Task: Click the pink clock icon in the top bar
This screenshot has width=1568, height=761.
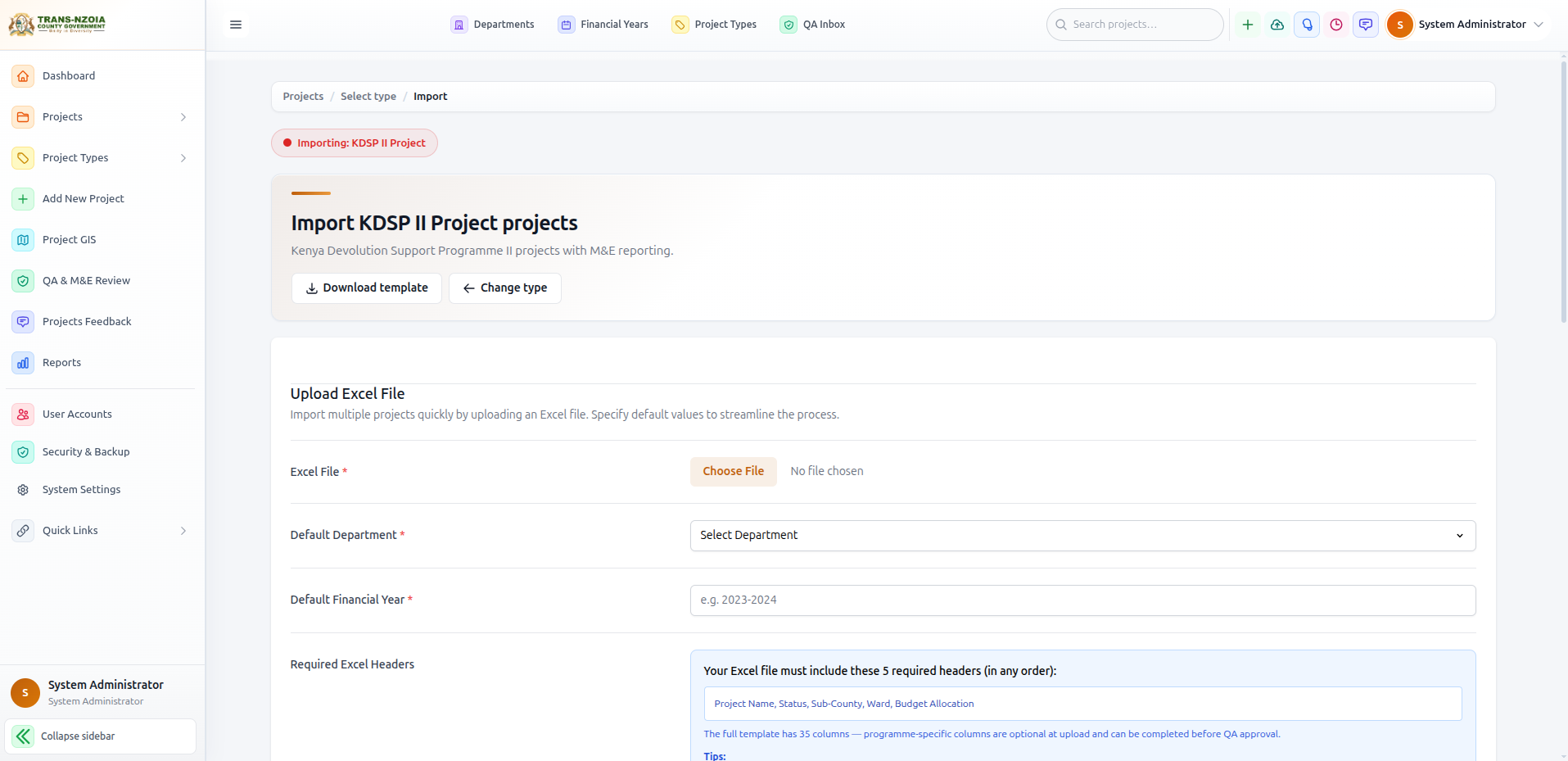Action: coord(1336,25)
